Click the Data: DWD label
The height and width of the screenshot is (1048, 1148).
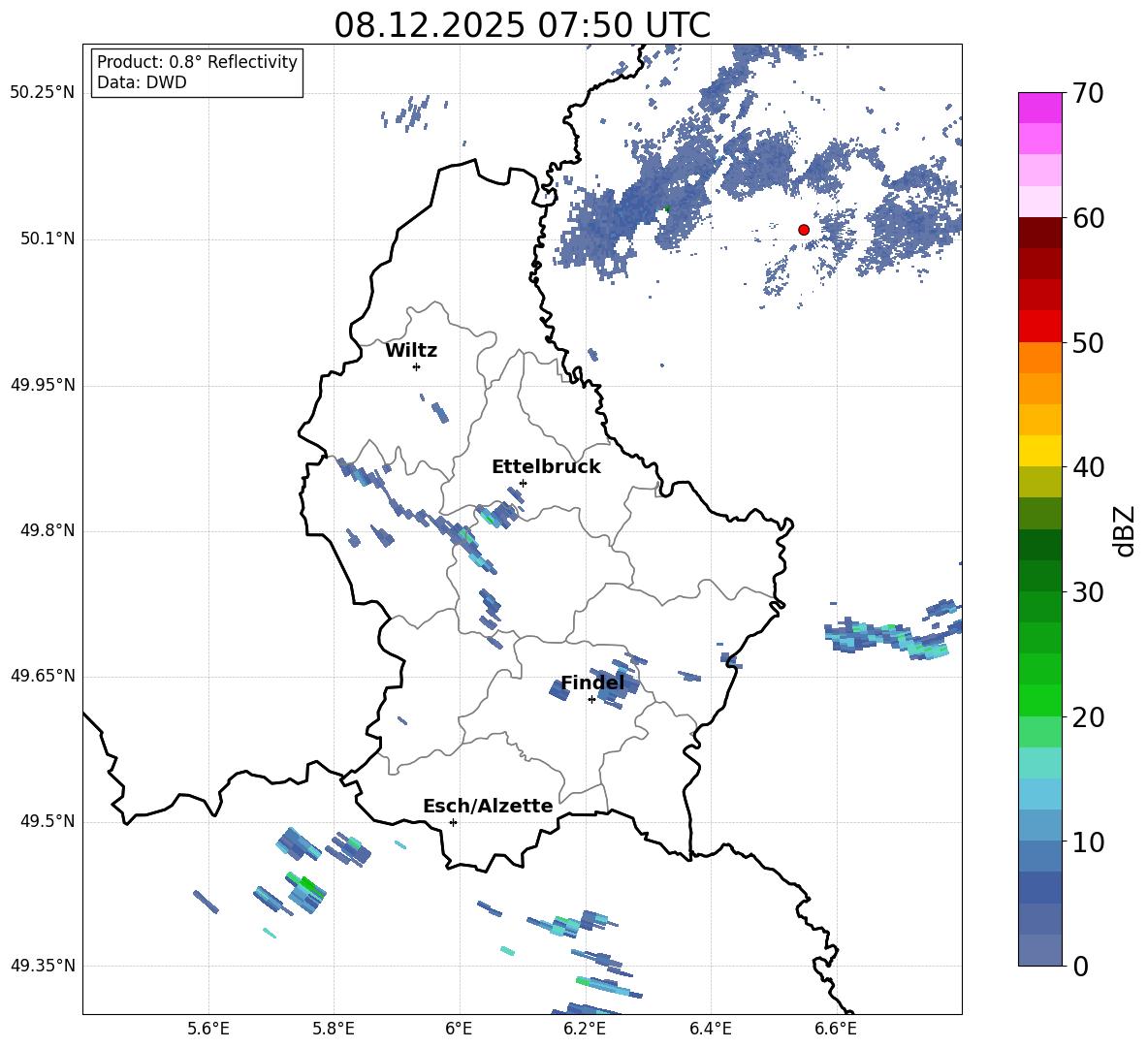tap(142, 82)
